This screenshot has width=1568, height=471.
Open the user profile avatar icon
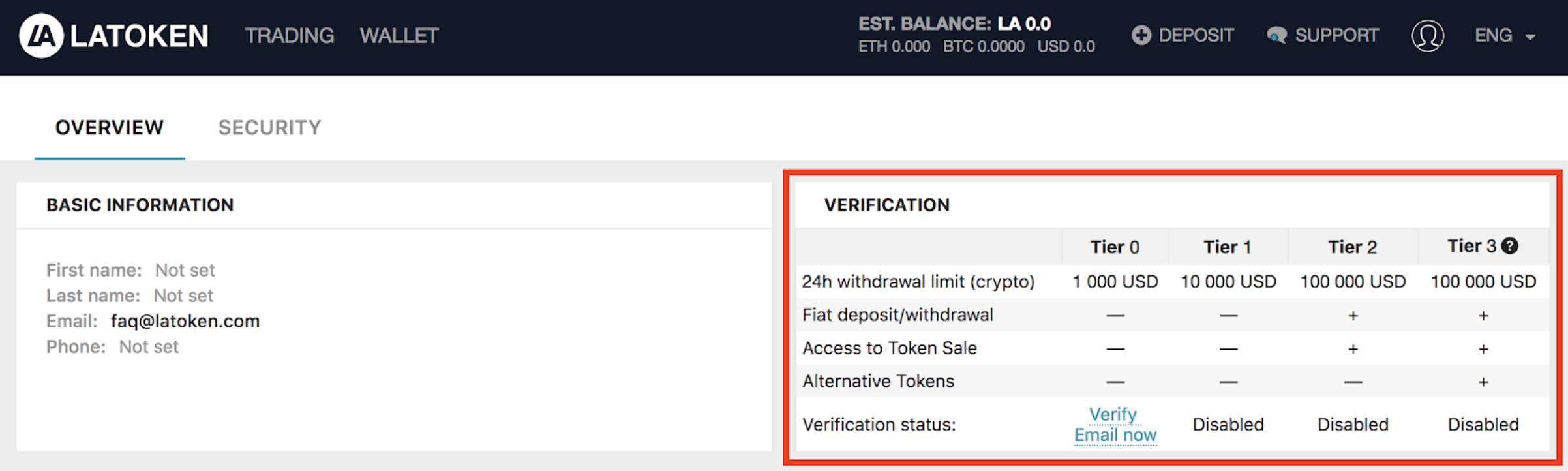[x=1427, y=36]
